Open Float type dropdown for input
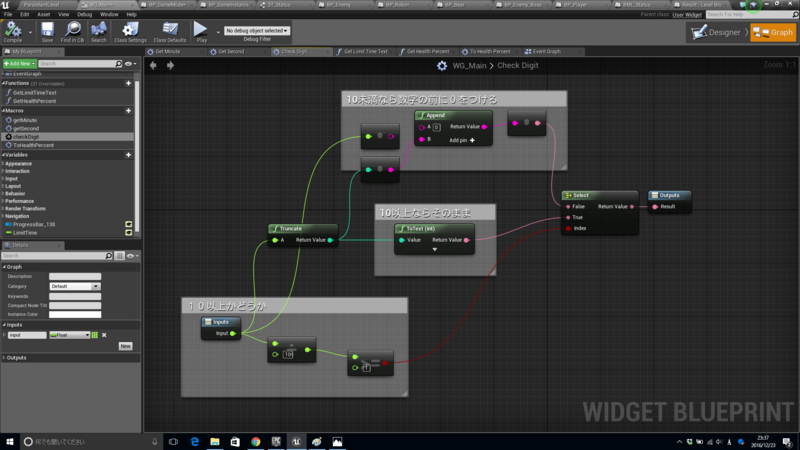The image size is (800, 450). pyautogui.click(x=69, y=335)
